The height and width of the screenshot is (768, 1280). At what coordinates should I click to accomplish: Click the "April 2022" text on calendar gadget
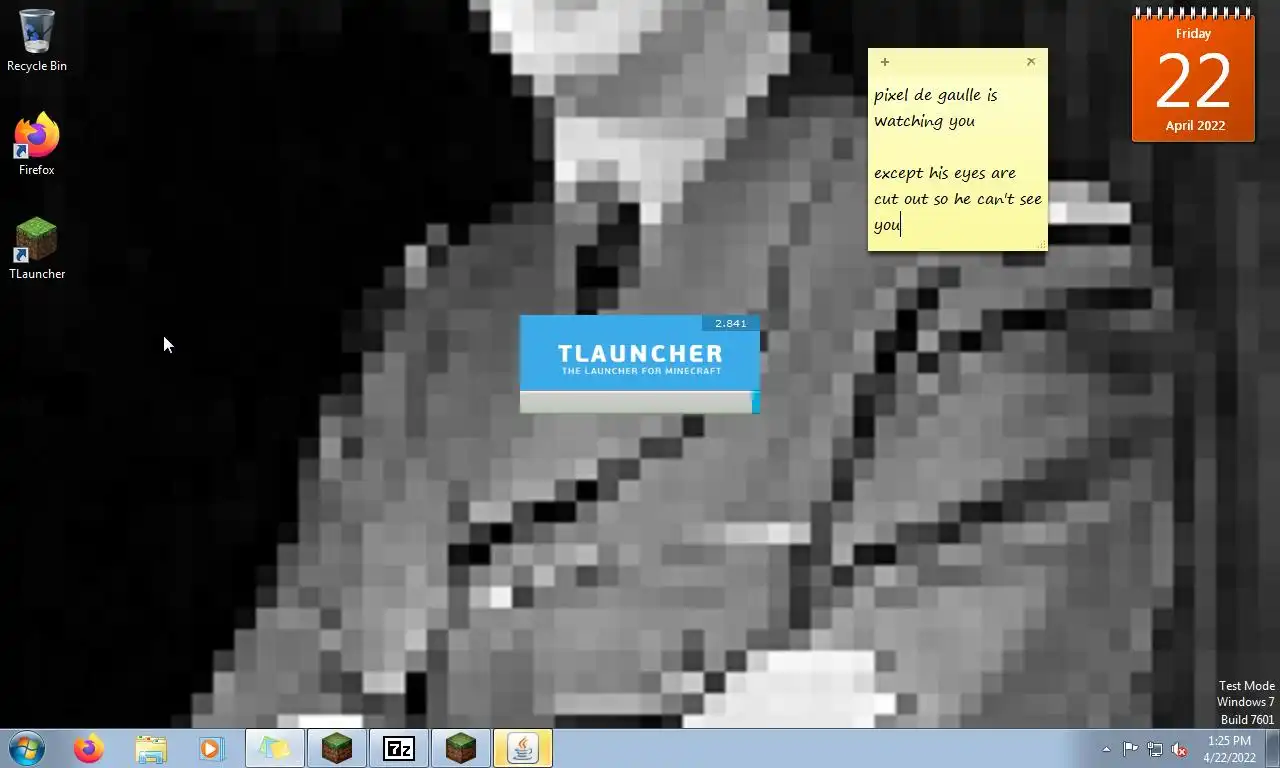[1195, 125]
